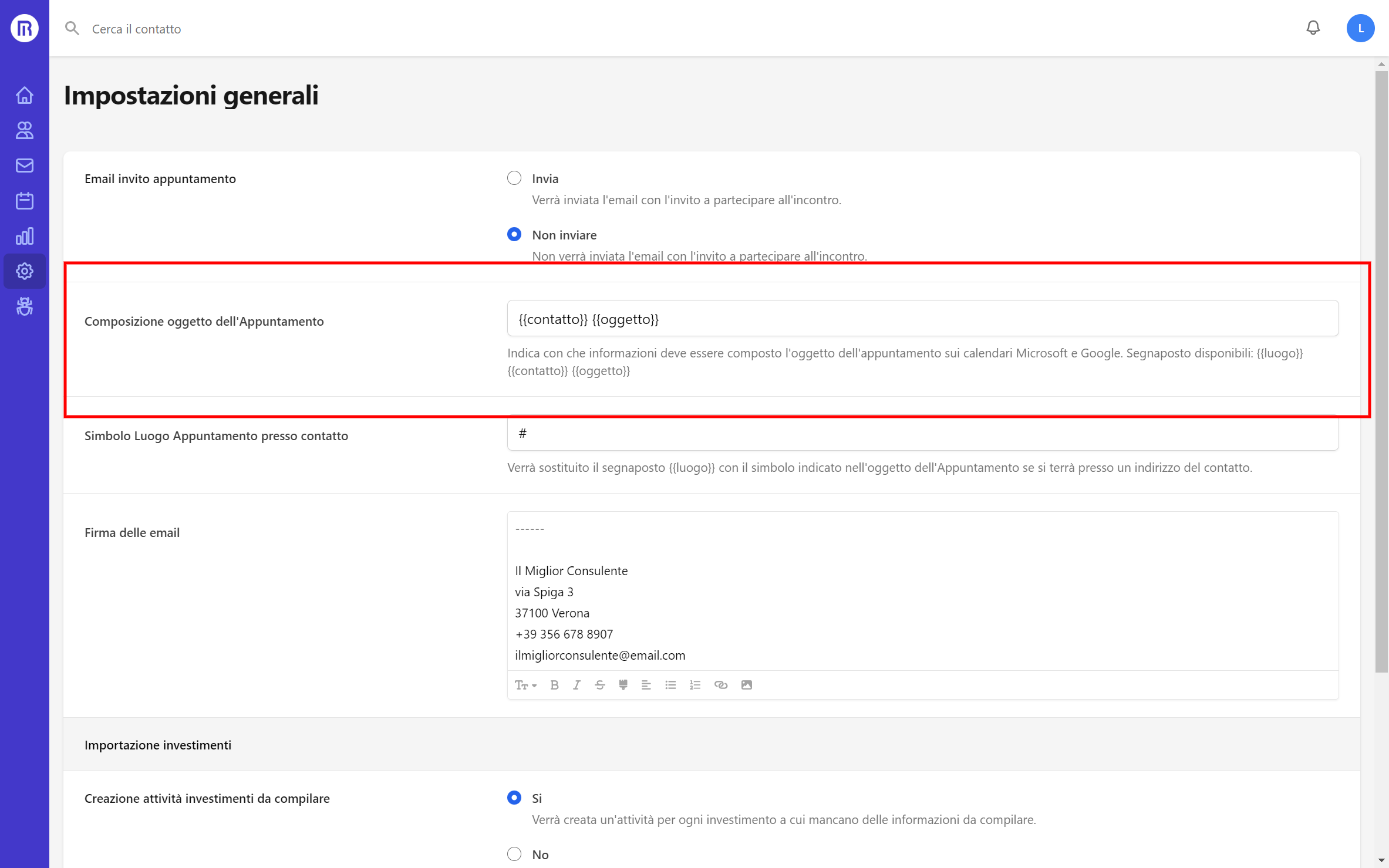
Task: Insert image in email signature editor
Action: point(747,685)
